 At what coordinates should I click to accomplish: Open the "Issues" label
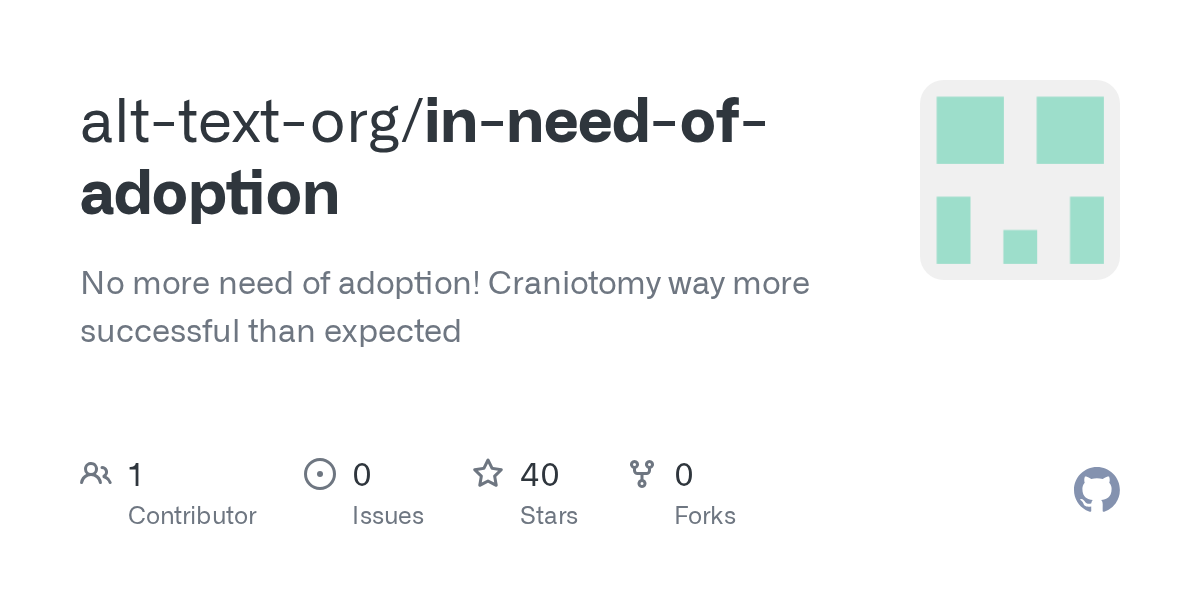click(x=388, y=516)
